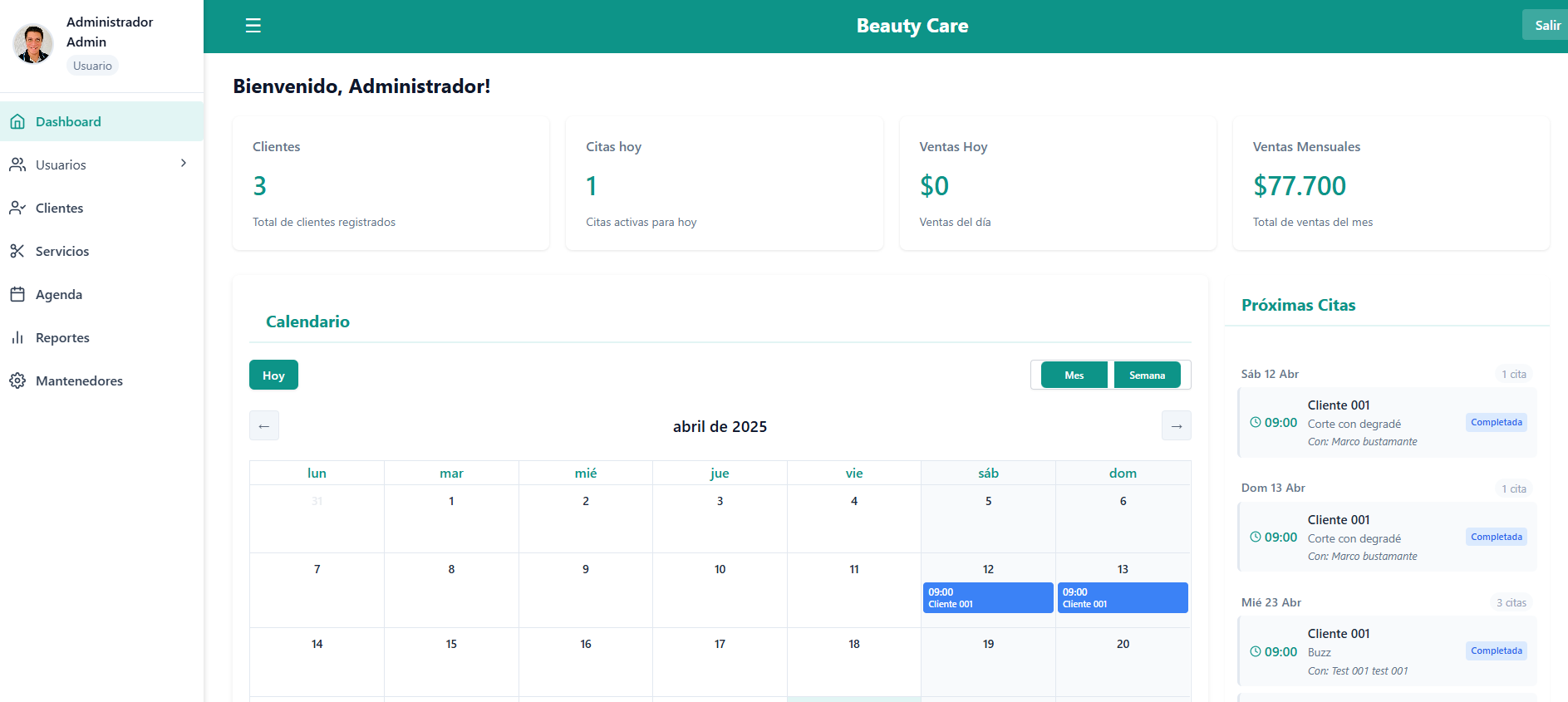Screen dimensions: 1568x702
Task: Click clock icon in Mié 23 Abr appointment
Action: [1256, 651]
